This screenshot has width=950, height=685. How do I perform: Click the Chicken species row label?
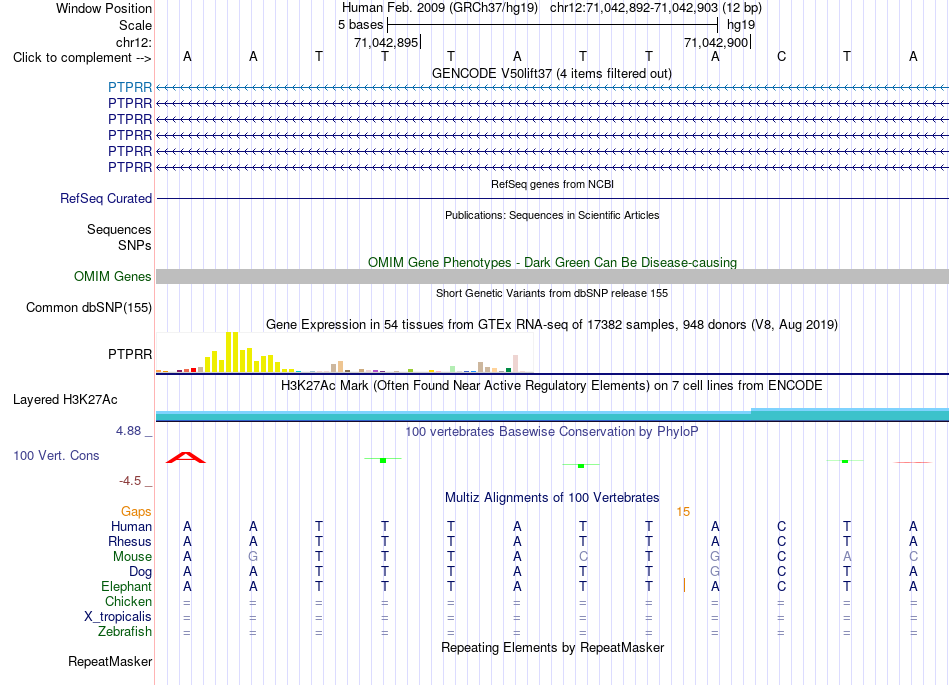pos(128,601)
